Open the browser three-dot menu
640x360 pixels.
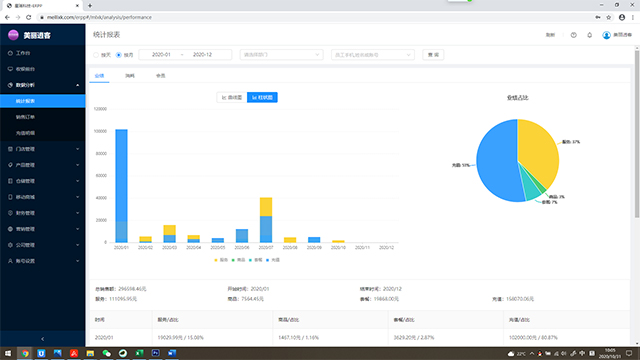633,17
